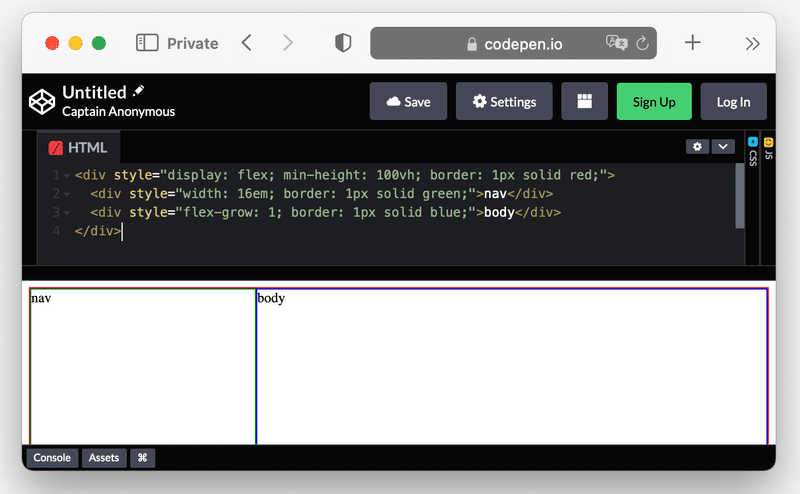Reload the page
The width and height of the screenshot is (800, 494).
coord(642,43)
